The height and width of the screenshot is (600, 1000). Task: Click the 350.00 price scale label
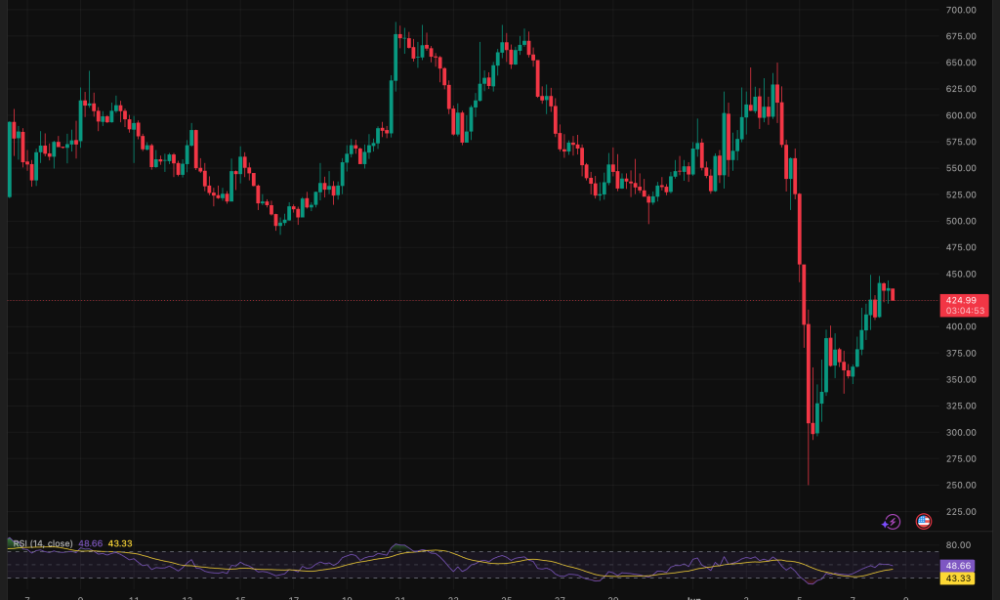click(960, 379)
